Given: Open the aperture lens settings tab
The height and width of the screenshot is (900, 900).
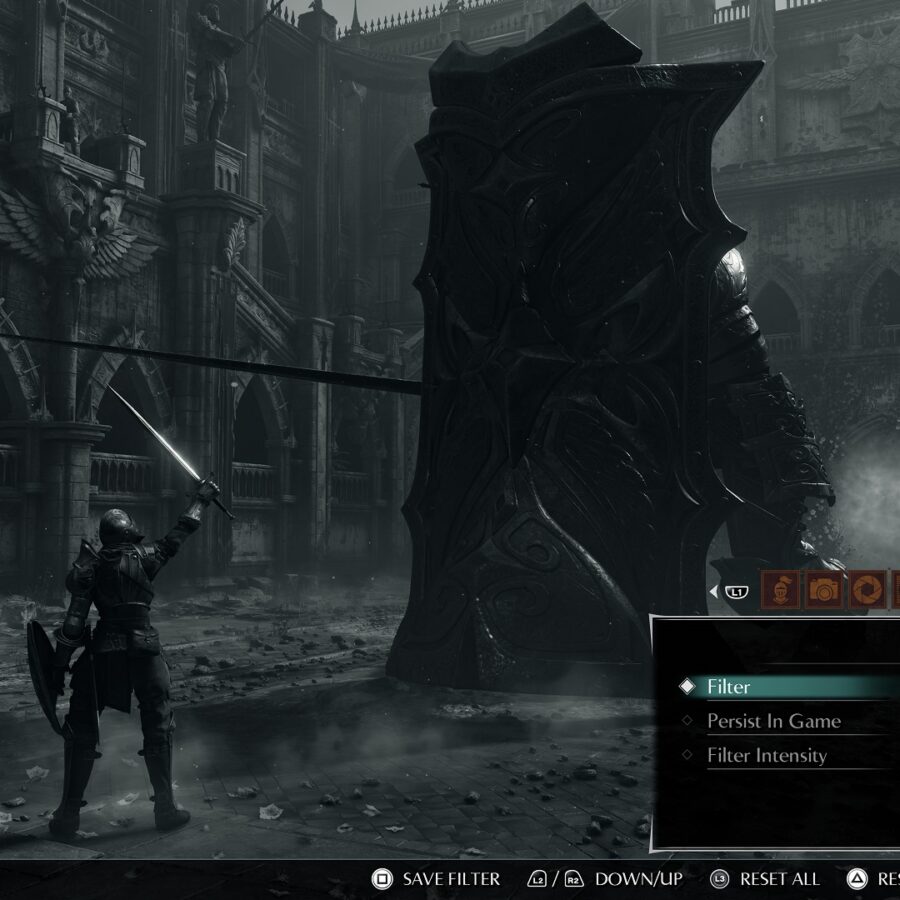Looking at the screenshot, I should 867,589.
